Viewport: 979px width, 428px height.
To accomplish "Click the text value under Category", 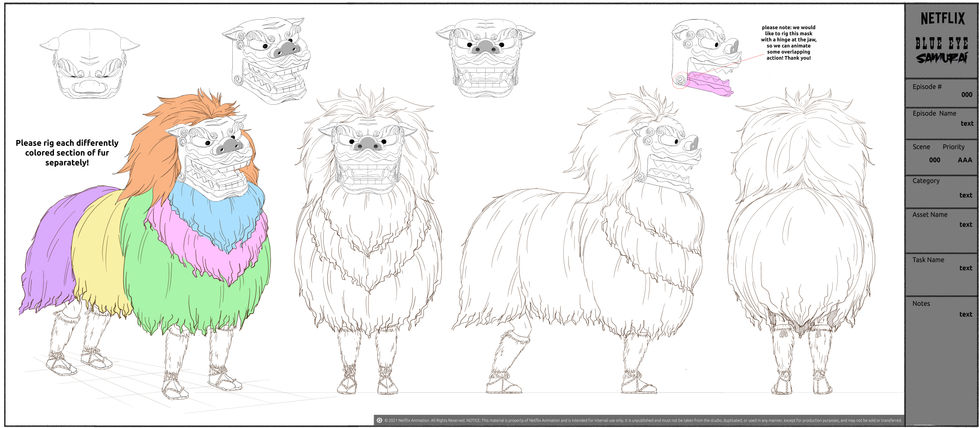I will 967,195.
